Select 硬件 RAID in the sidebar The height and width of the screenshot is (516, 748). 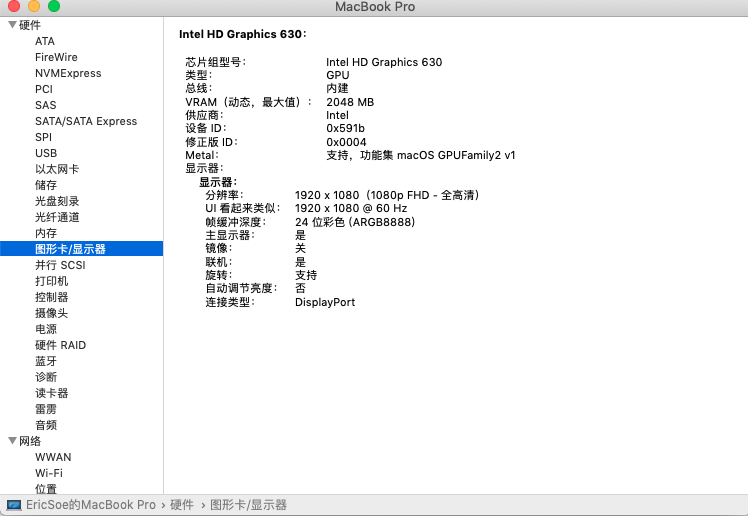point(61,345)
